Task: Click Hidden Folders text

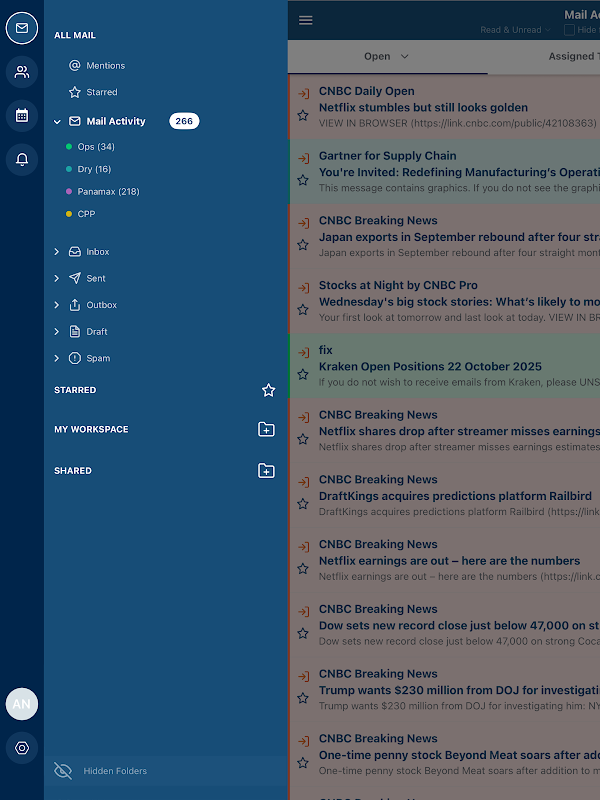Action: (115, 771)
